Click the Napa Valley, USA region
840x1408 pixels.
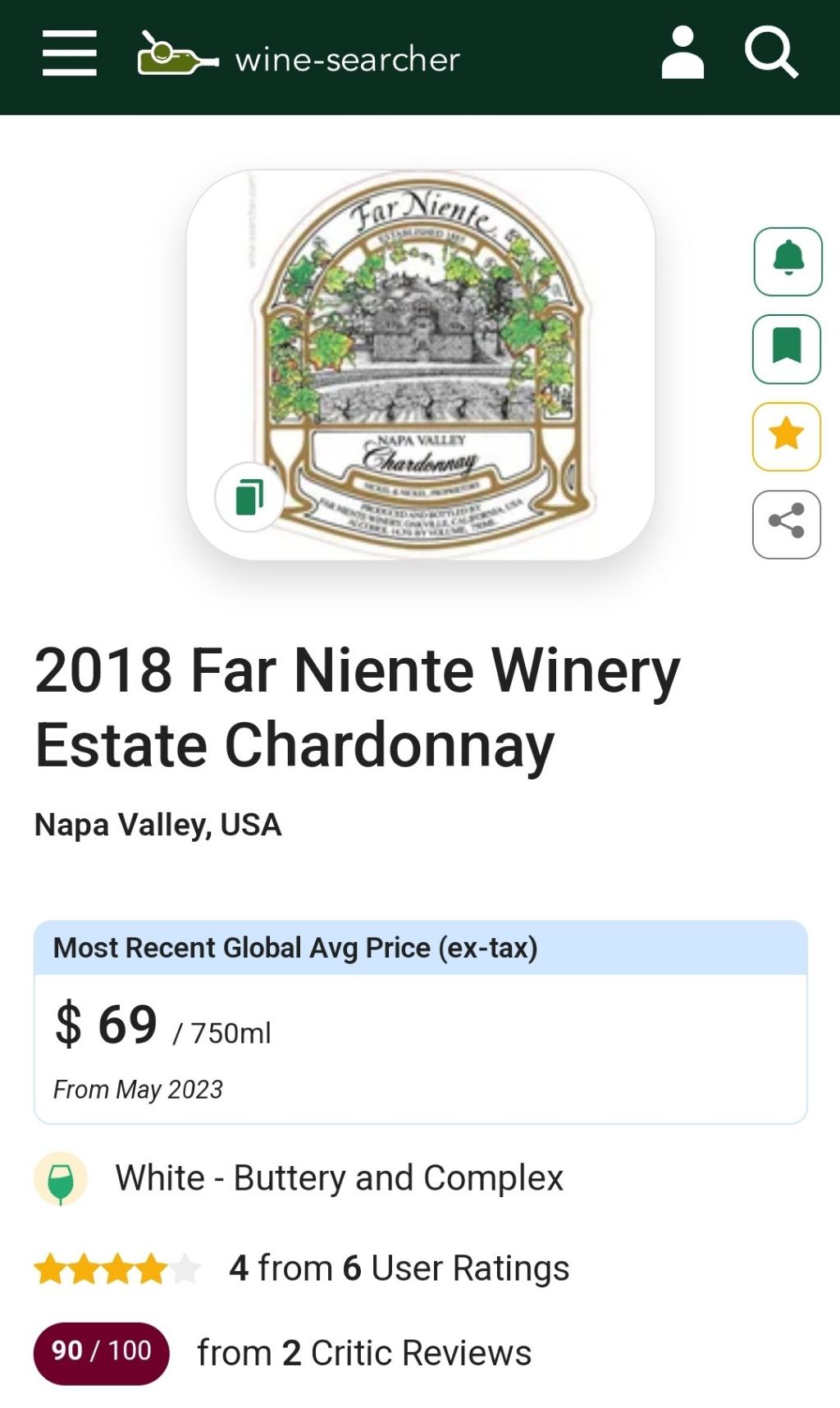(x=158, y=825)
